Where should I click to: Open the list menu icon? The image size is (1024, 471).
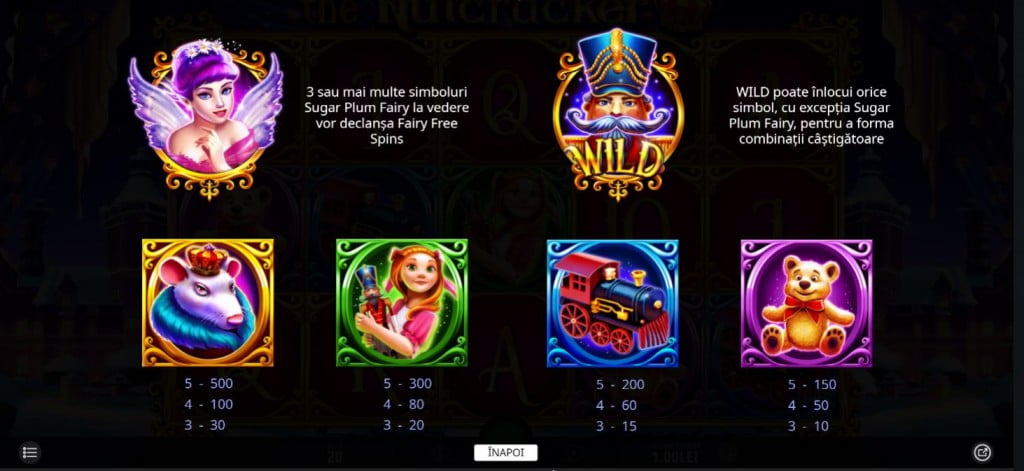29,452
